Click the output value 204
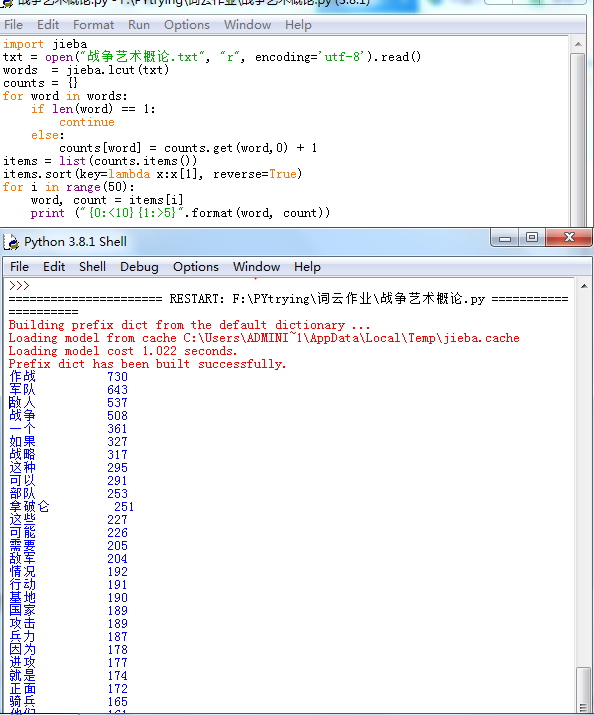594x715 pixels. click(x=117, y=559)
